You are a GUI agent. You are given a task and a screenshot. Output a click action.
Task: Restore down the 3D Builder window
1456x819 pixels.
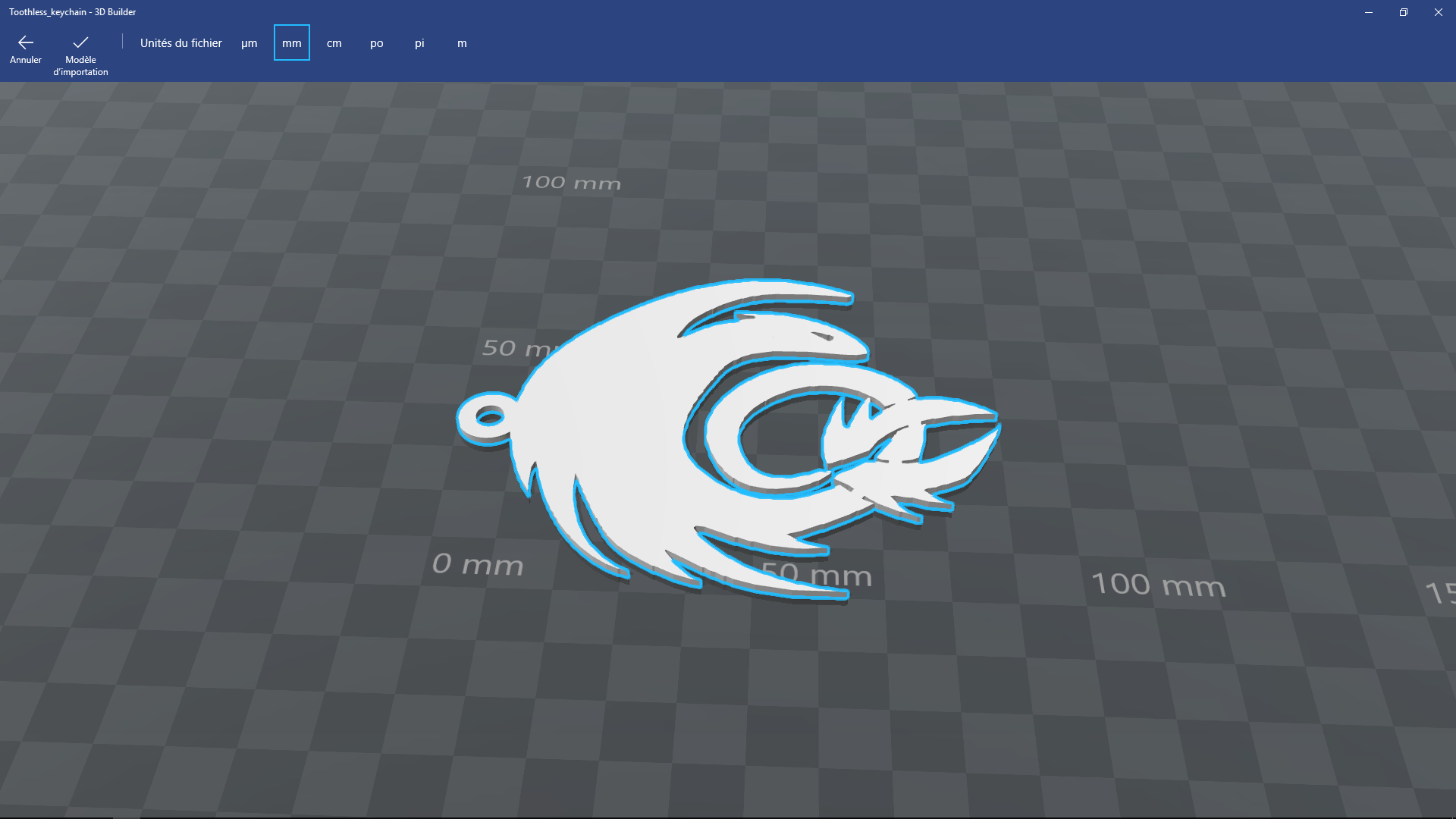1404,12
